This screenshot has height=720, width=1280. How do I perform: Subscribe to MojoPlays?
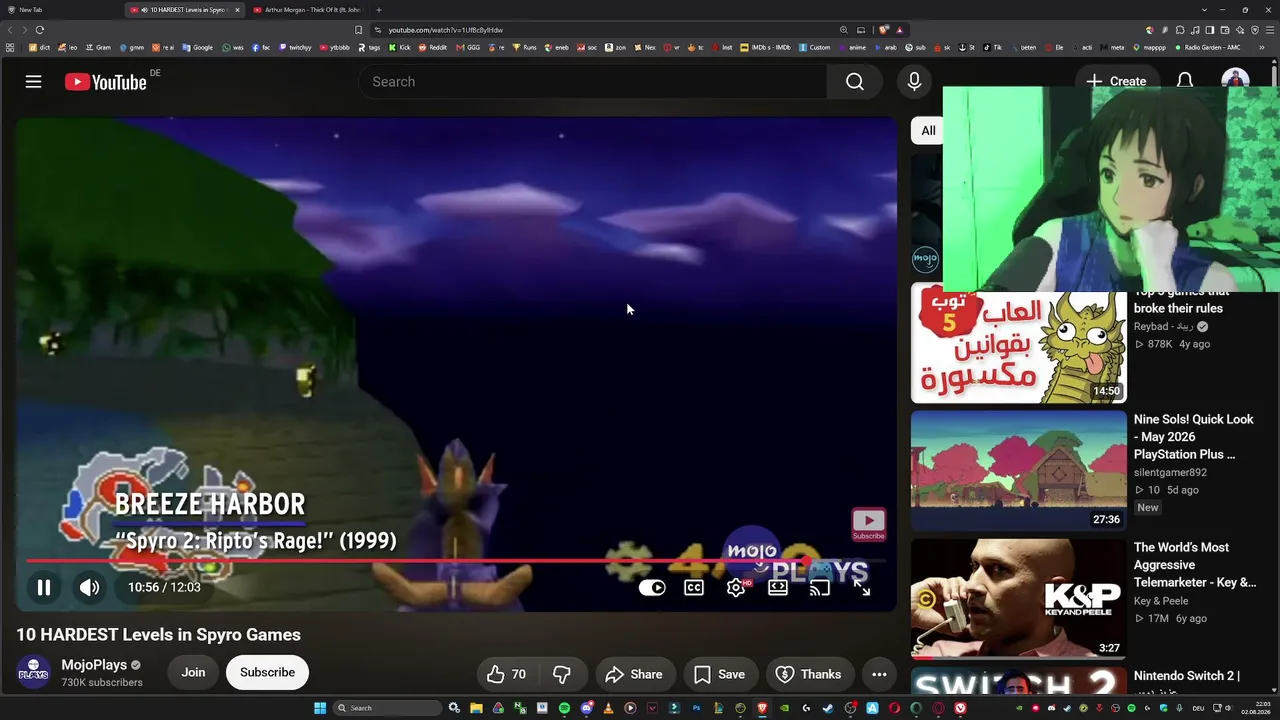(267, 672)
